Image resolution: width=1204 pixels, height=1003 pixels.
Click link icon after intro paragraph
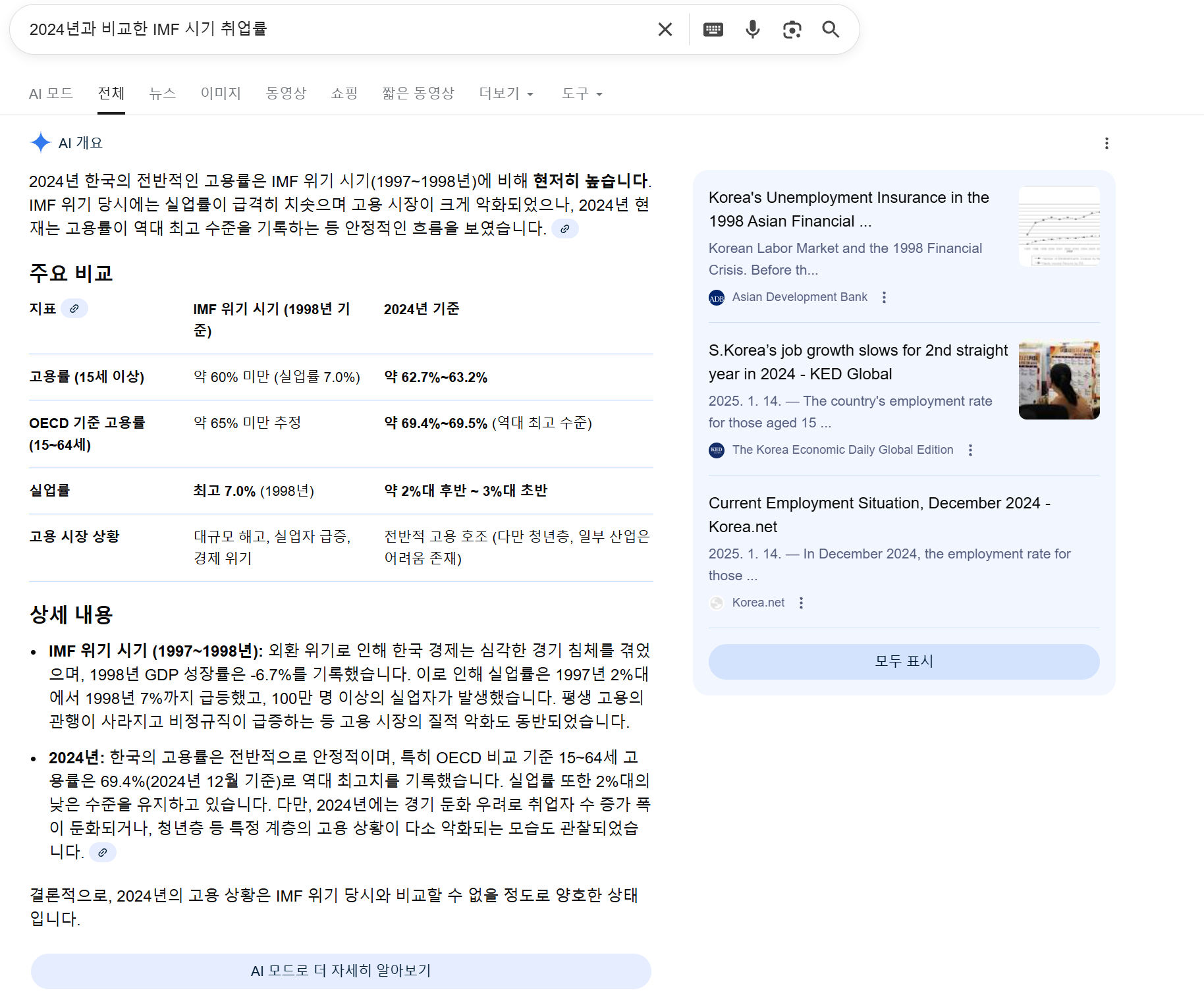(564, 229)
